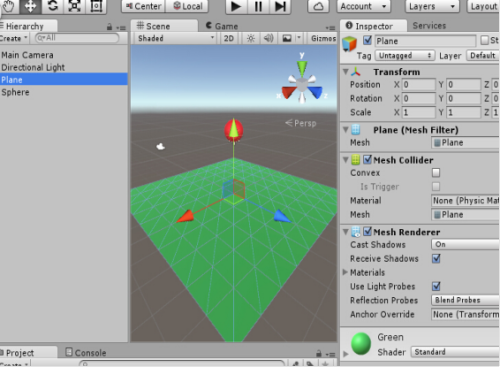The image size is (500, 367).
Task: Select the Move tool
Action: tap(30, 6)
